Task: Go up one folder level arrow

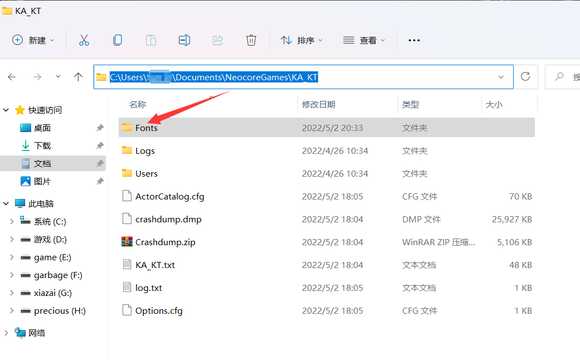Action: [x=78, y=77]
